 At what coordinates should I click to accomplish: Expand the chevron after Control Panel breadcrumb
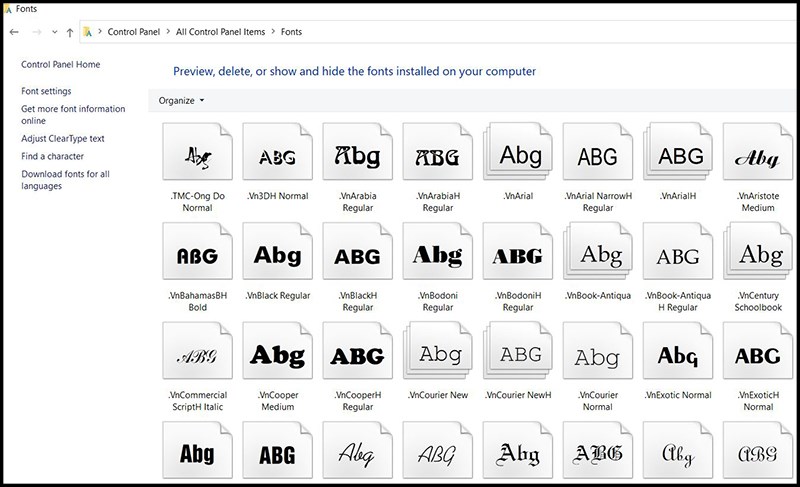click(x=168, y=32)
